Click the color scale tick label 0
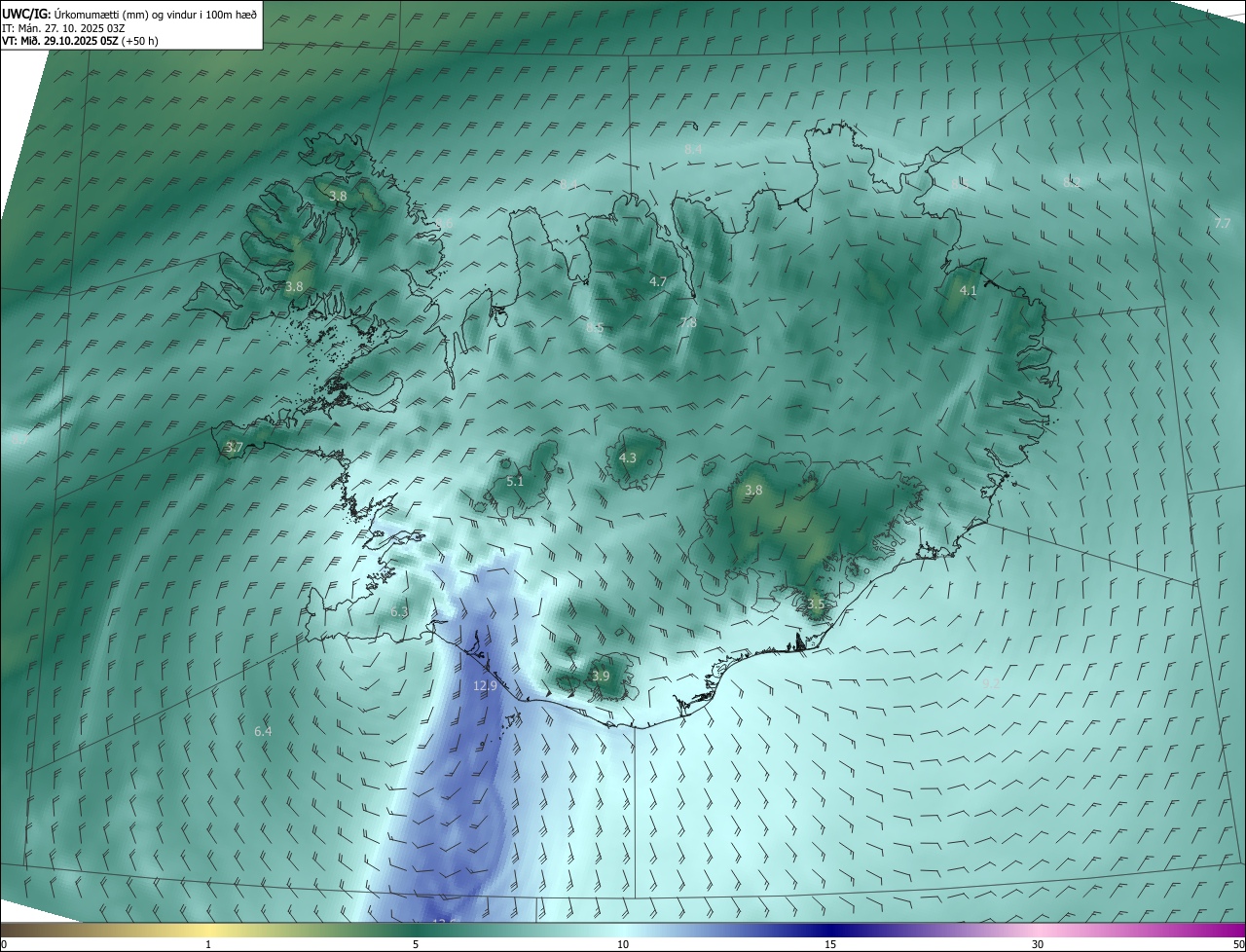Viewport: 1246px width, 952px height. (x=4, y=944)
